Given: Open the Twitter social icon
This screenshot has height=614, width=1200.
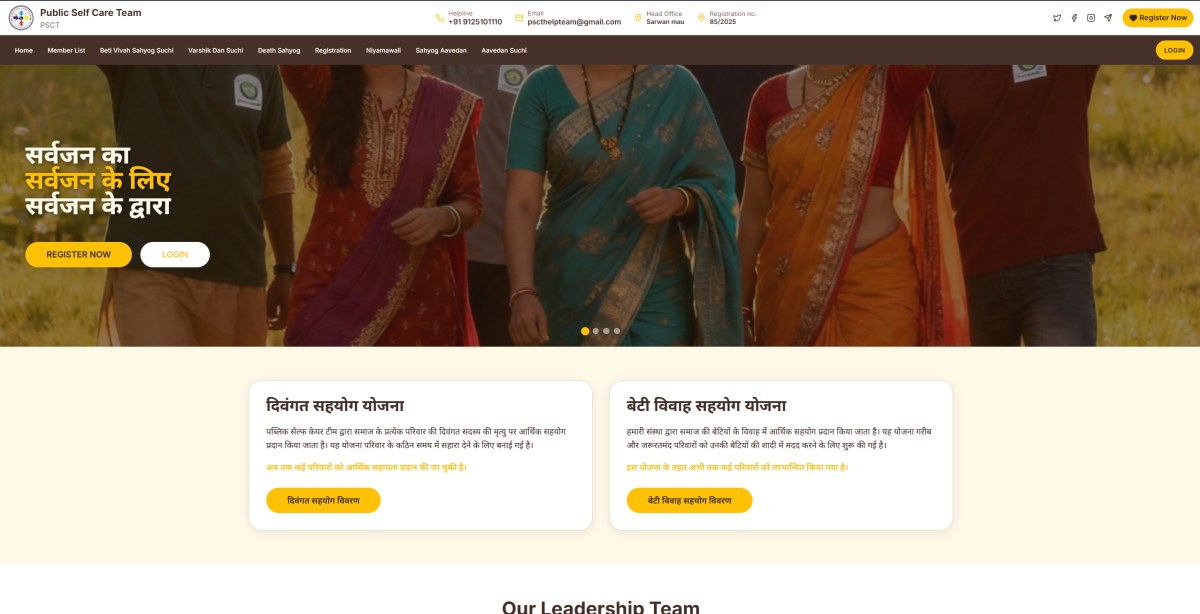Looking at the screenshot, I should pos(1057,18).
